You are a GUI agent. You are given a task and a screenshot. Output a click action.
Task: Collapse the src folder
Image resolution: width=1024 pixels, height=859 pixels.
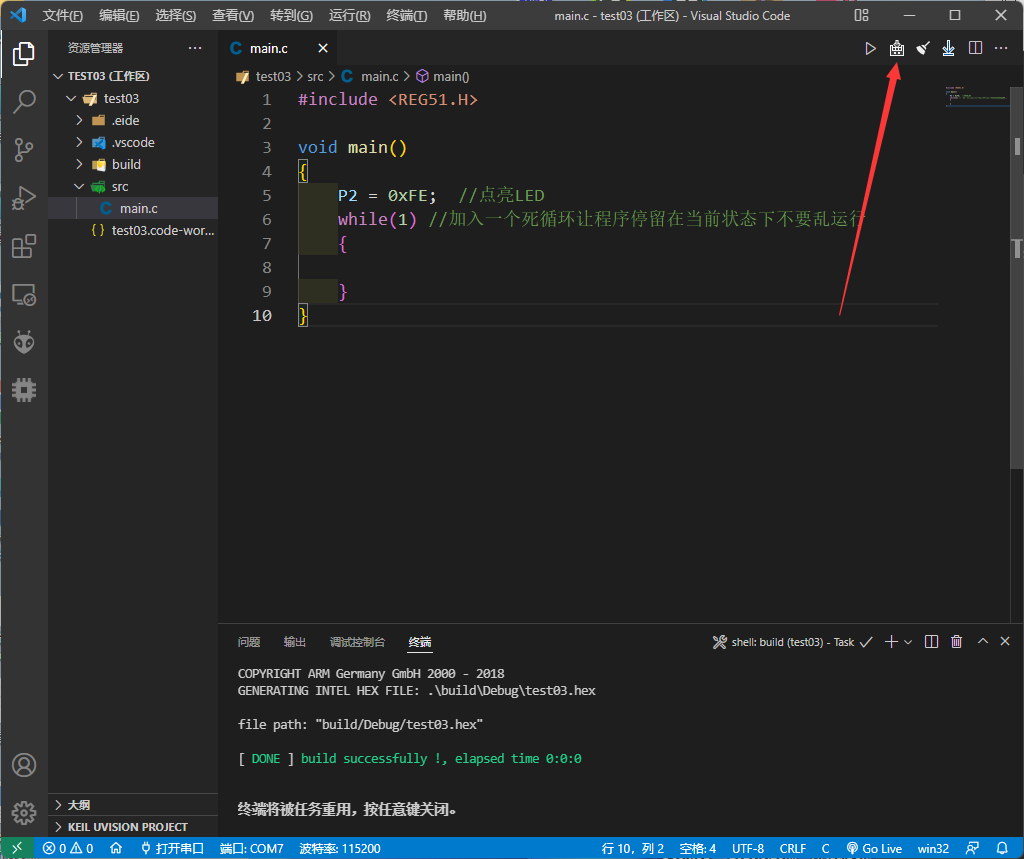[79, 186]
